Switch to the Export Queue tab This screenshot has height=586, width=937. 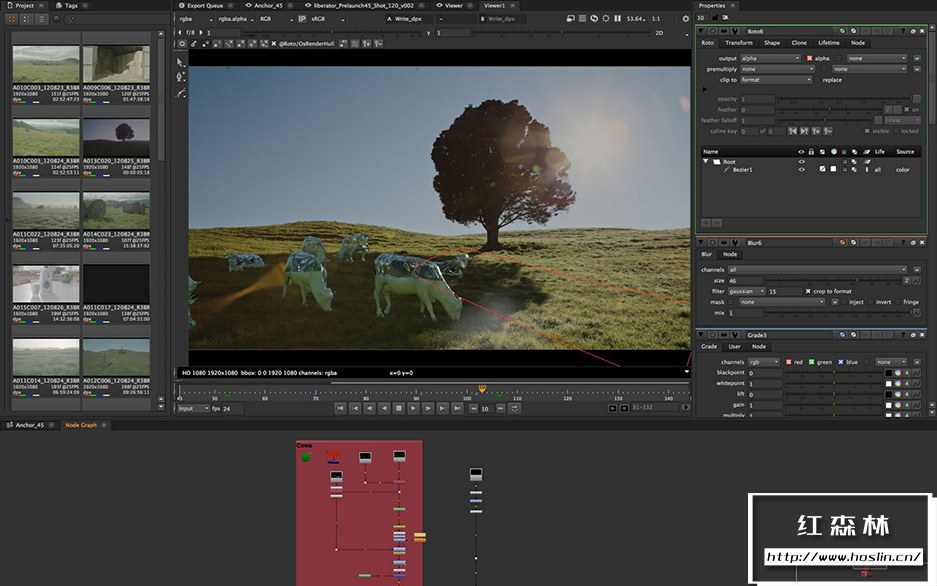pos(204,5)
